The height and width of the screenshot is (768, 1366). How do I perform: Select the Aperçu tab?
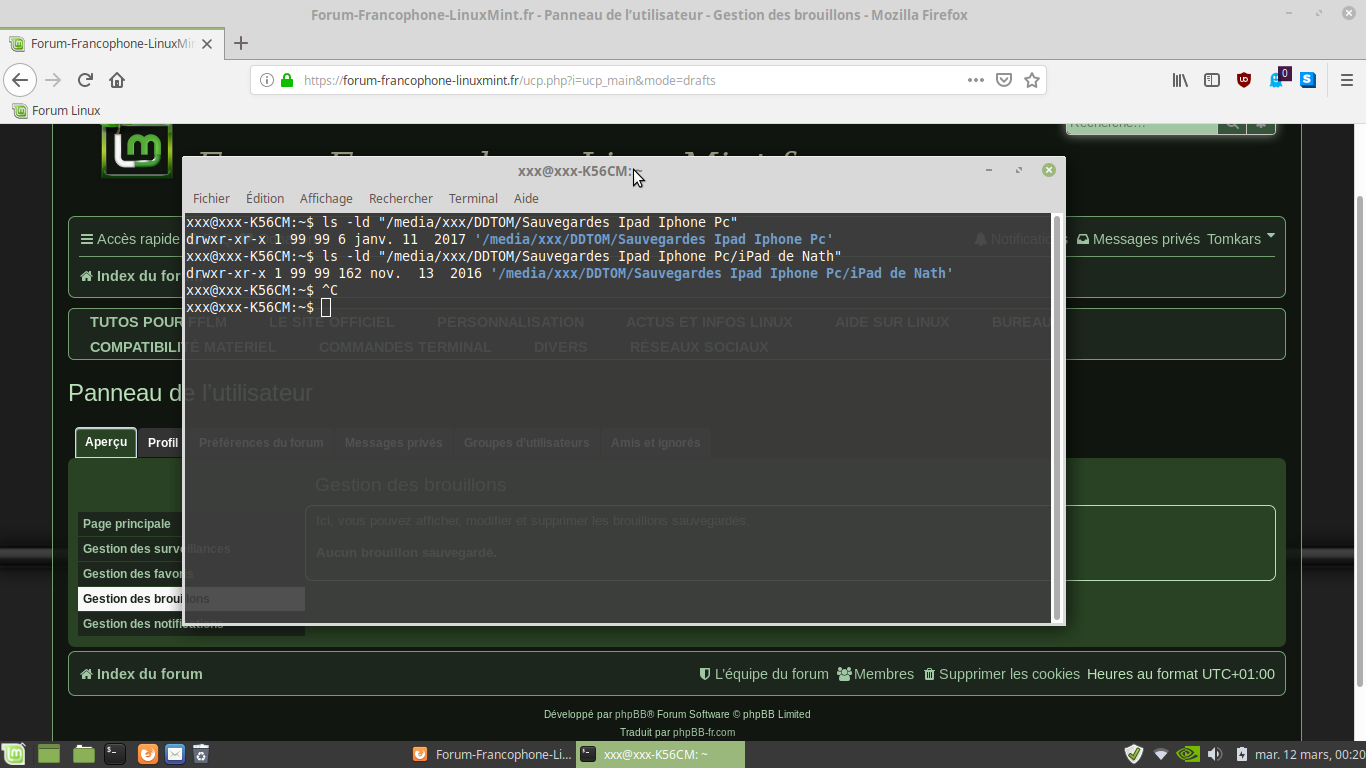click(106, 442)
